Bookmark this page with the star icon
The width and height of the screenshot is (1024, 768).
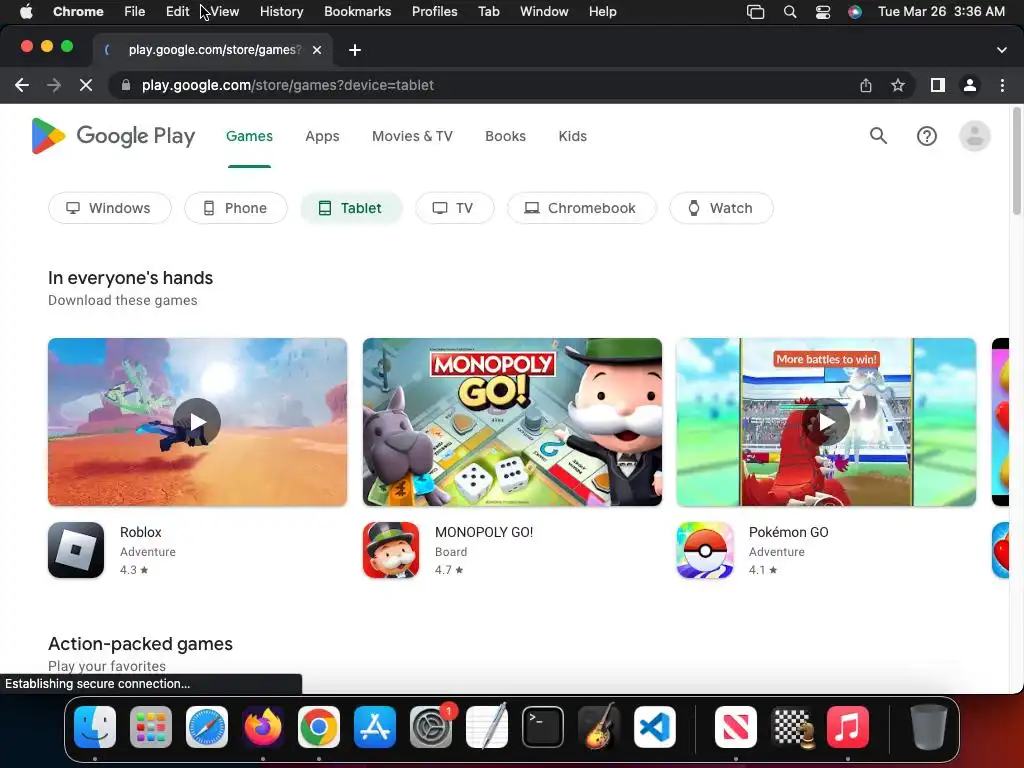coord(898,85)
